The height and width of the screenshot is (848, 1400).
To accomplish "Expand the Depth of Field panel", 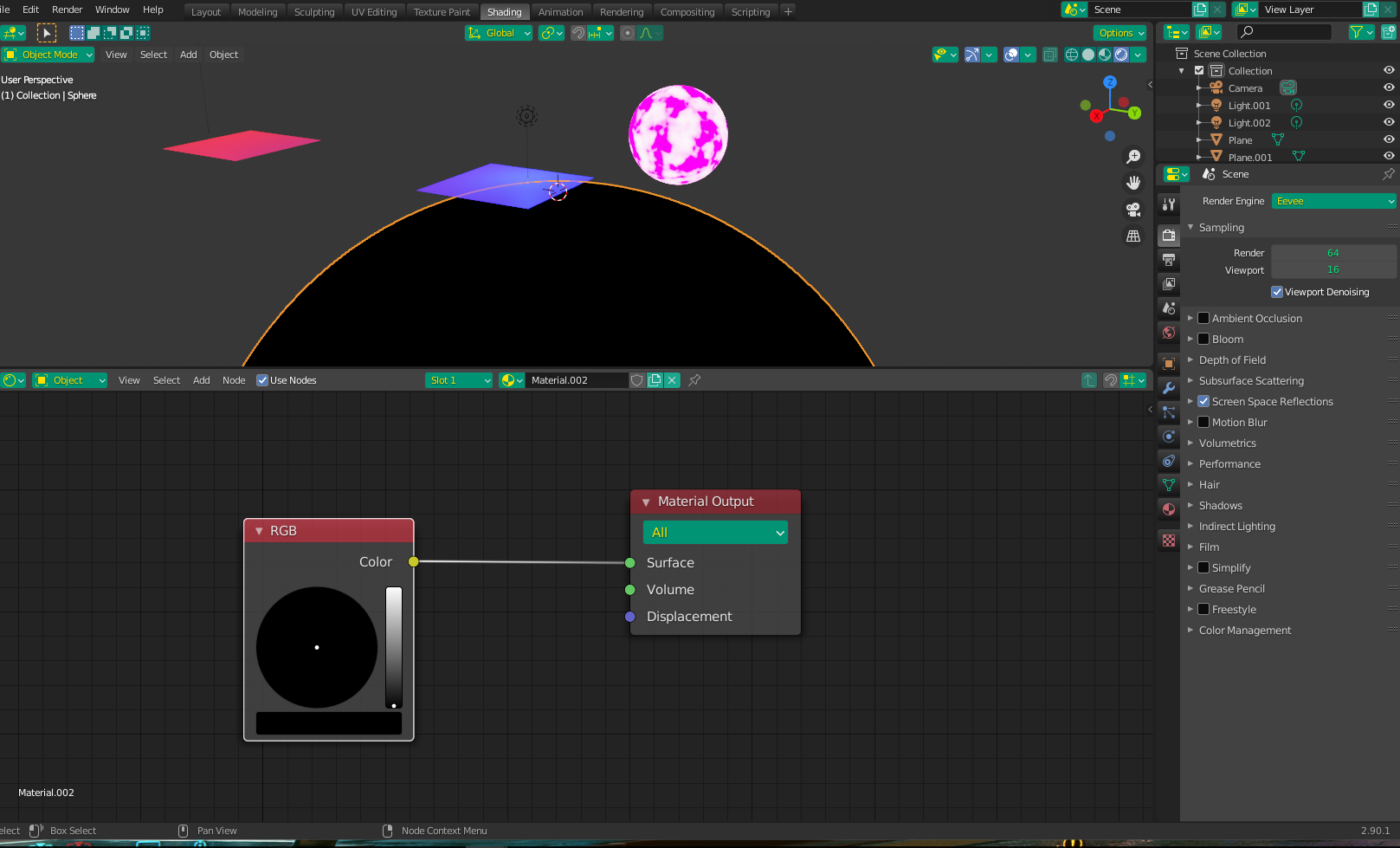I will [x=1232, y=359].
